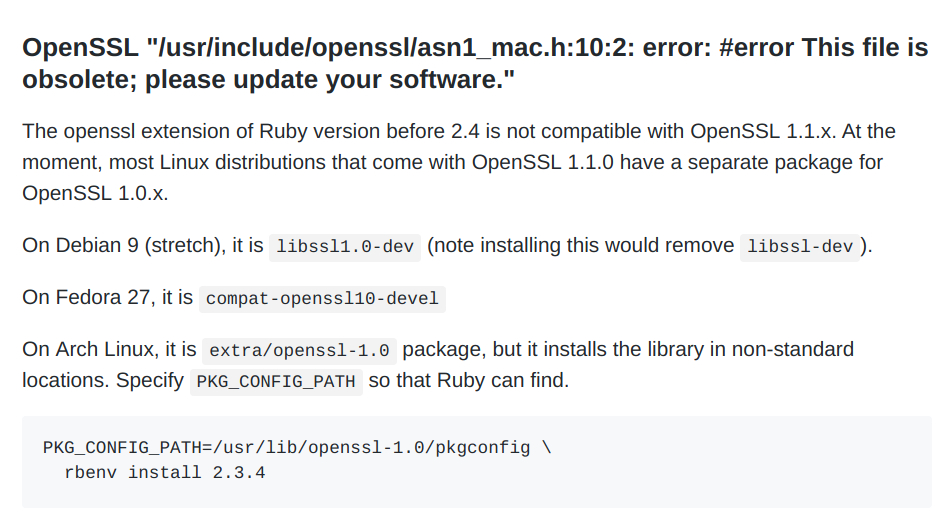Click the 'rbenv install 2.3.4' command line
947x520 pixels.
click(164, 473)
